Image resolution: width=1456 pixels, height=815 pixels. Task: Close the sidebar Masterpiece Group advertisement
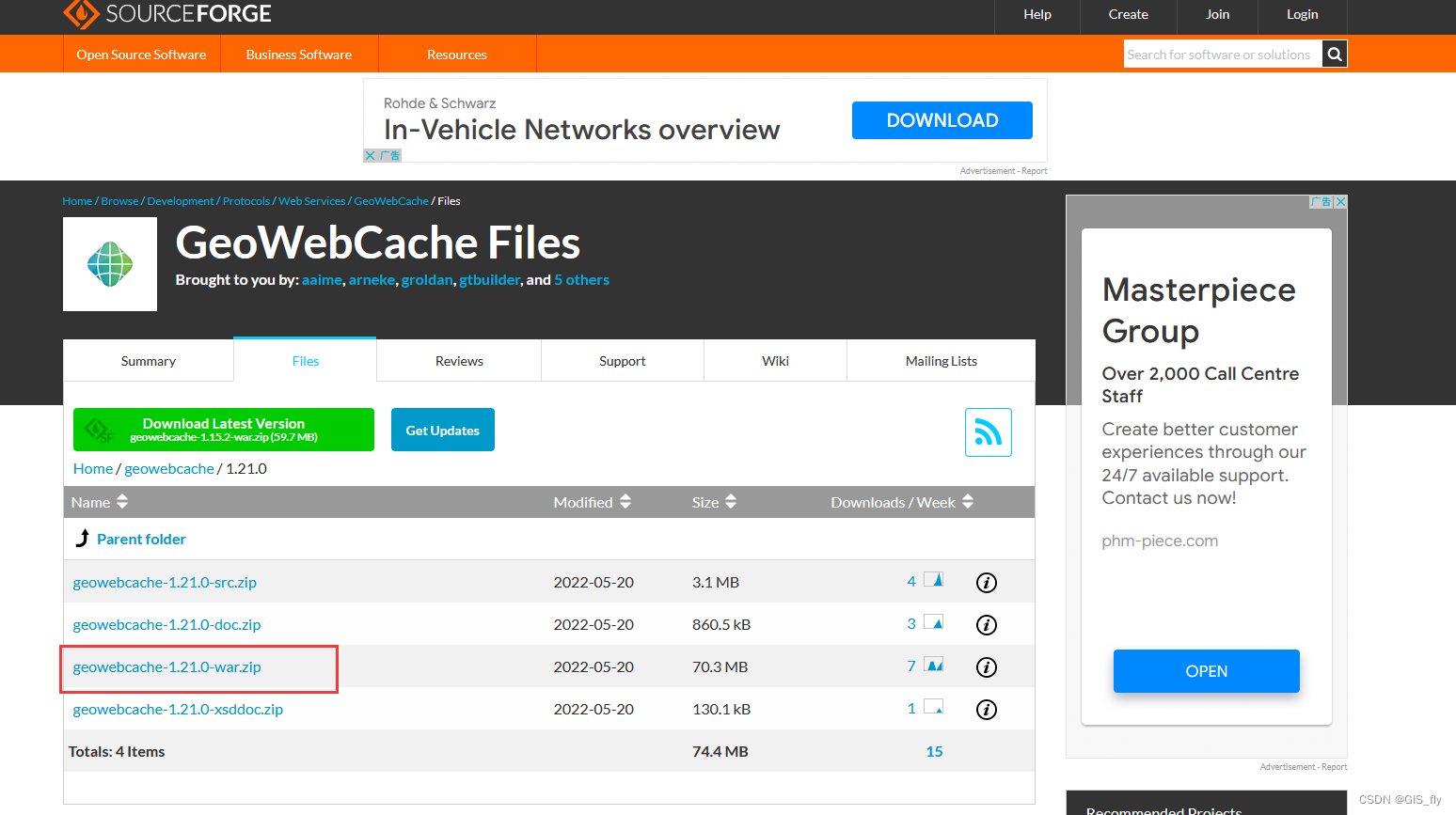click(1340, 201)
